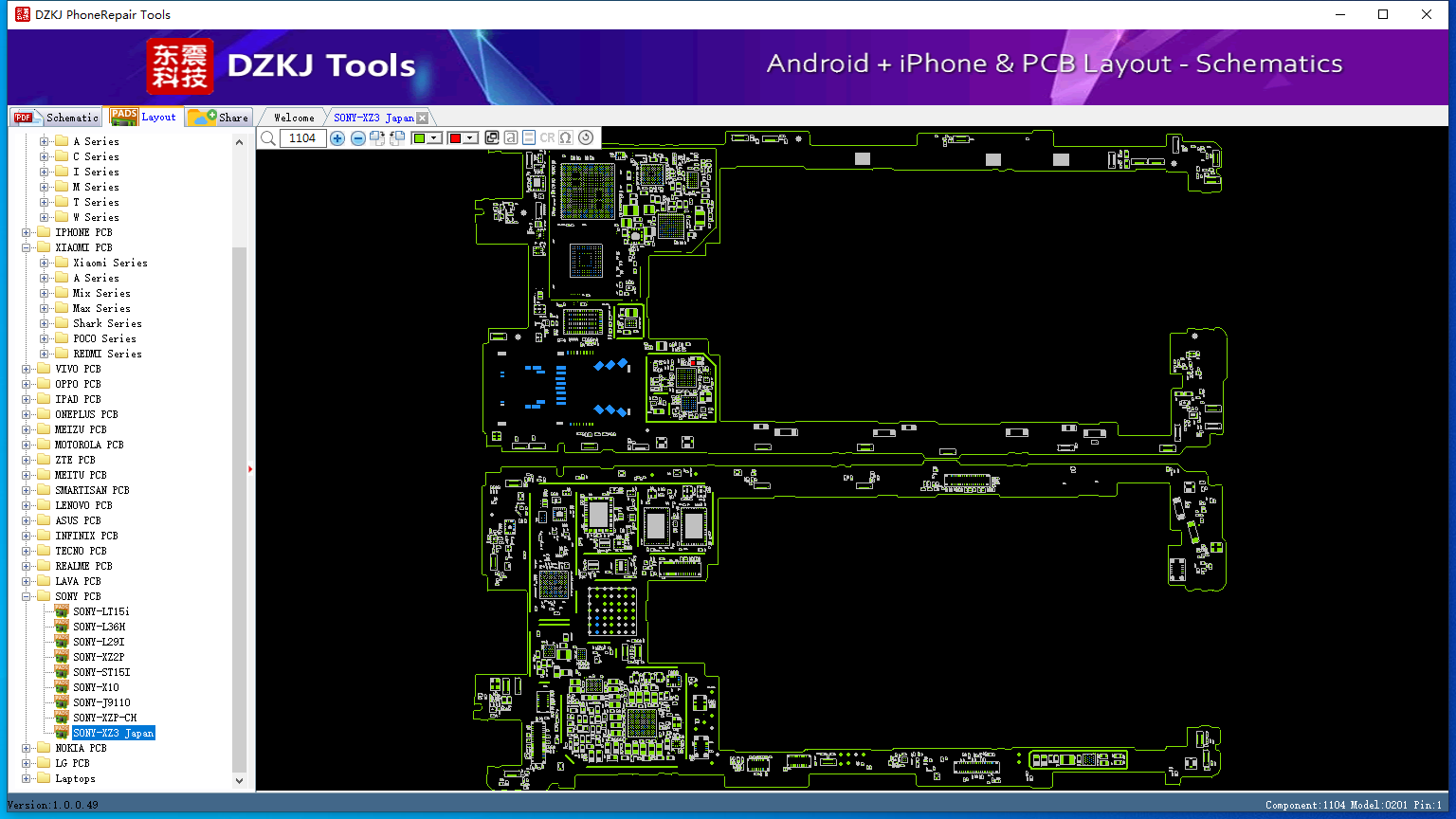Expand the Laptops tree node
The height and width of the screenshot is (819, 1456).
(x=27, y=778)
